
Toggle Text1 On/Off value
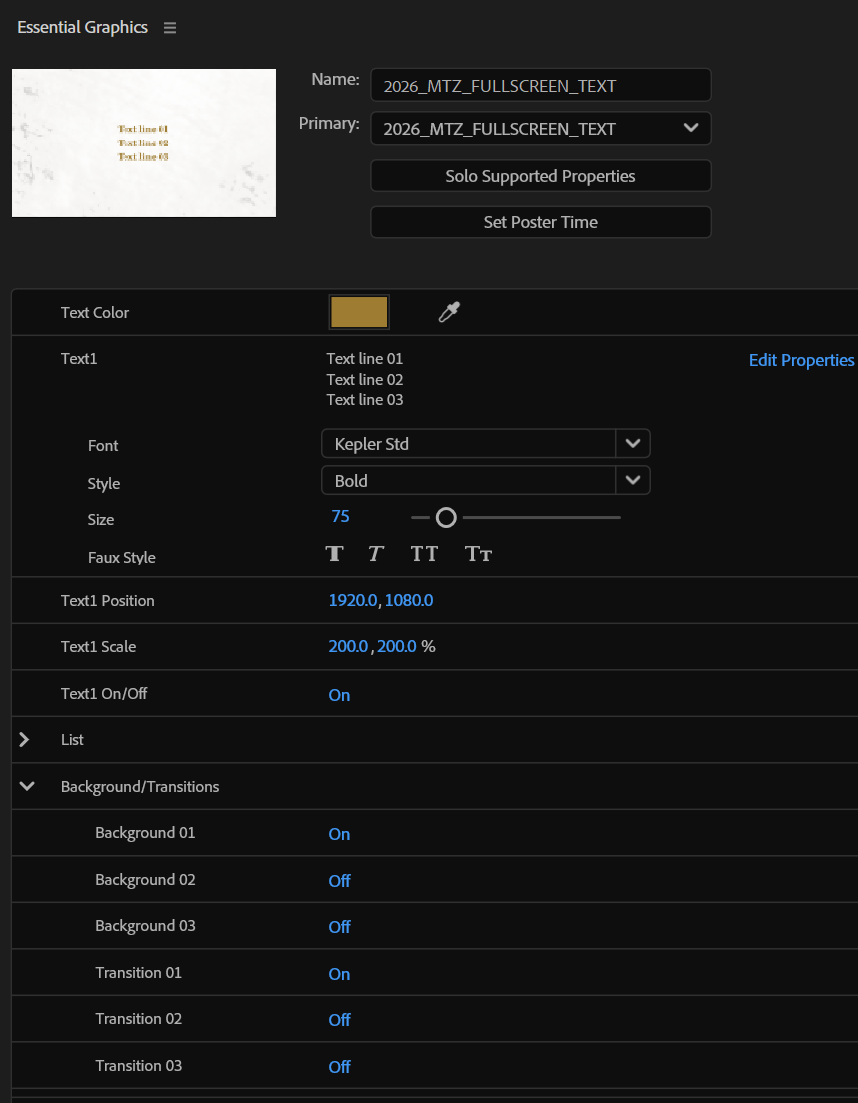339,695
